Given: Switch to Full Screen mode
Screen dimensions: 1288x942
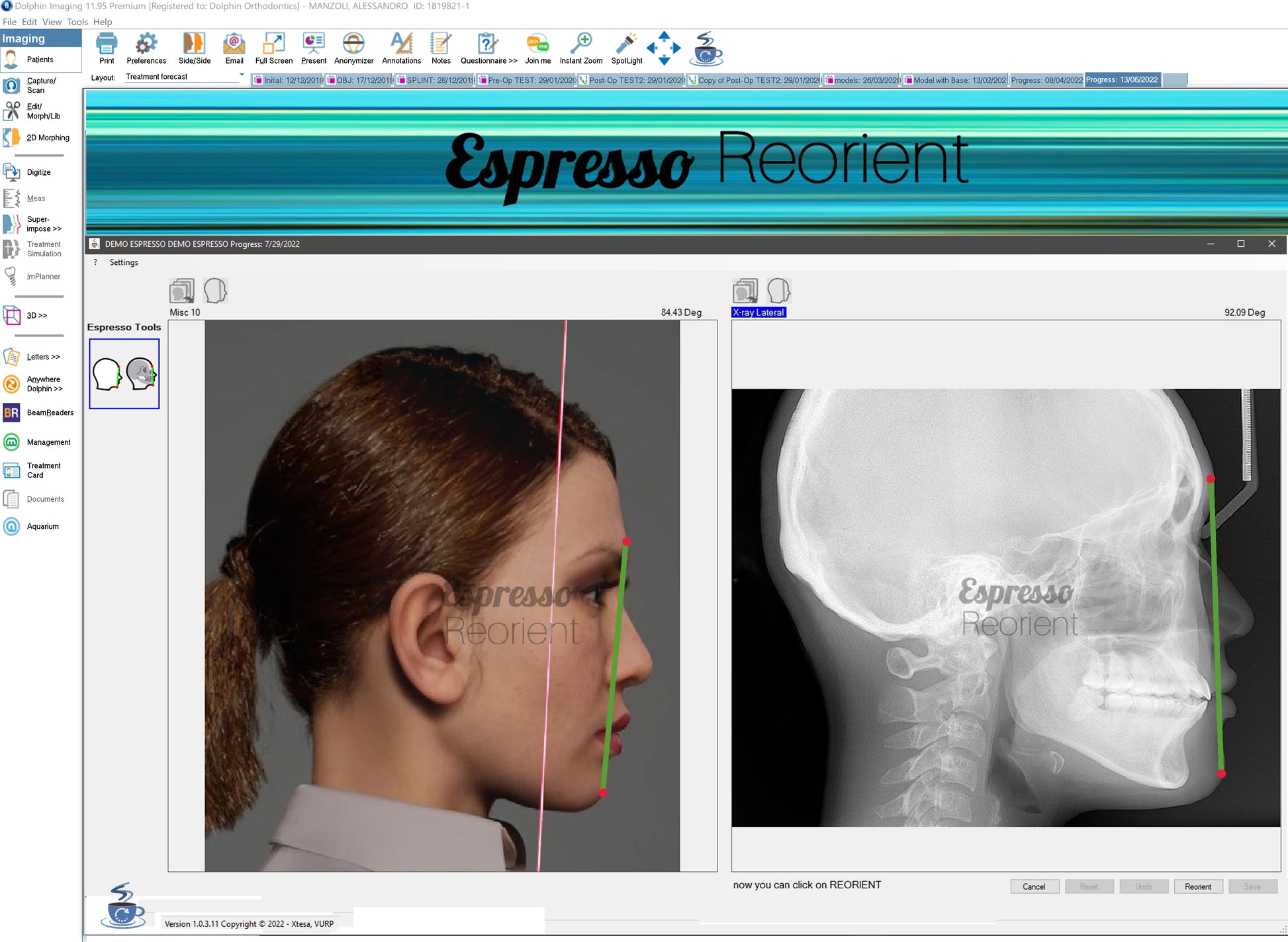Looking at the screenshot, I should pyautogui.click(x=273, y=48).
